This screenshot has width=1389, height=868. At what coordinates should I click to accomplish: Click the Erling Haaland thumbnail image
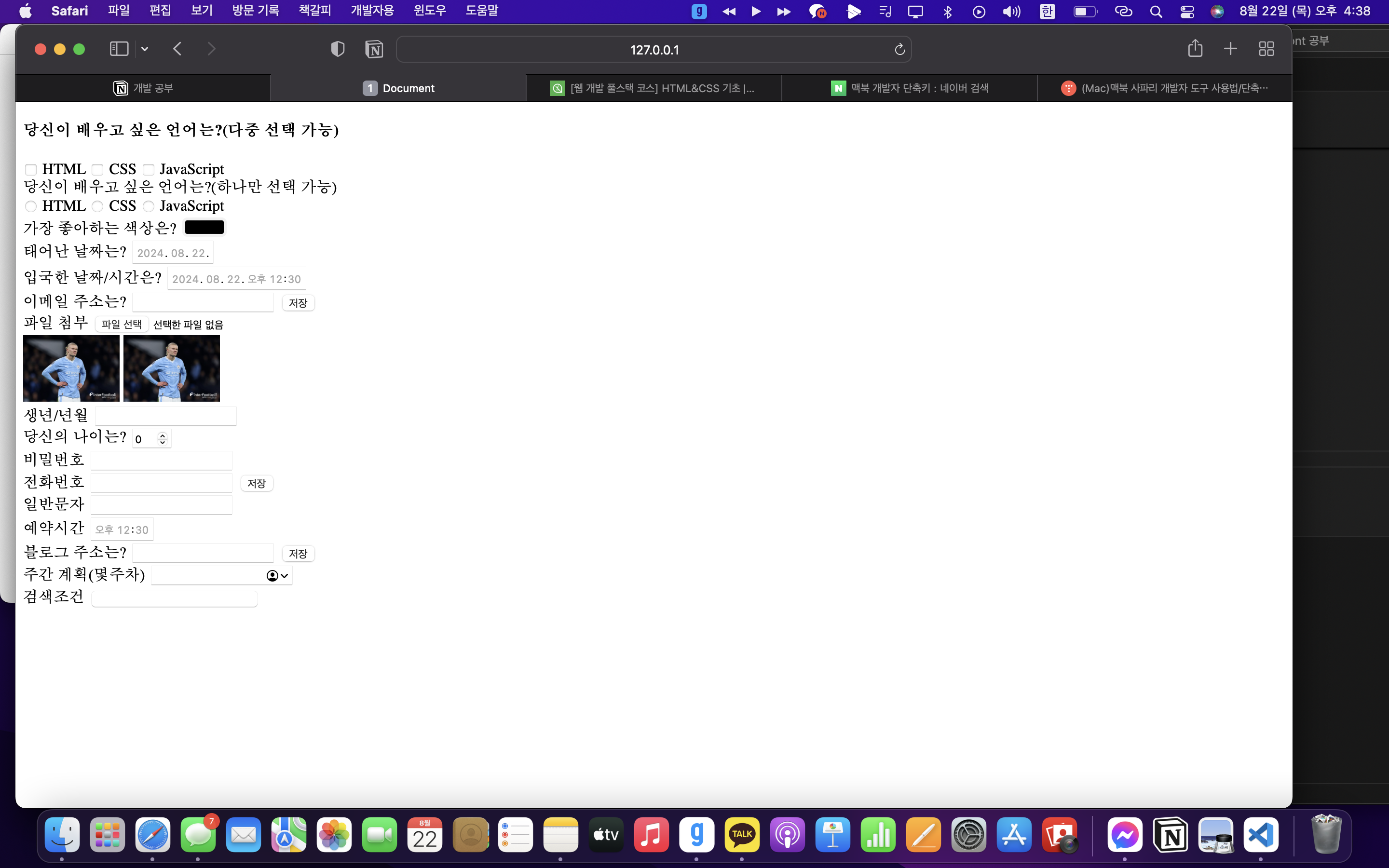point(70,368)
